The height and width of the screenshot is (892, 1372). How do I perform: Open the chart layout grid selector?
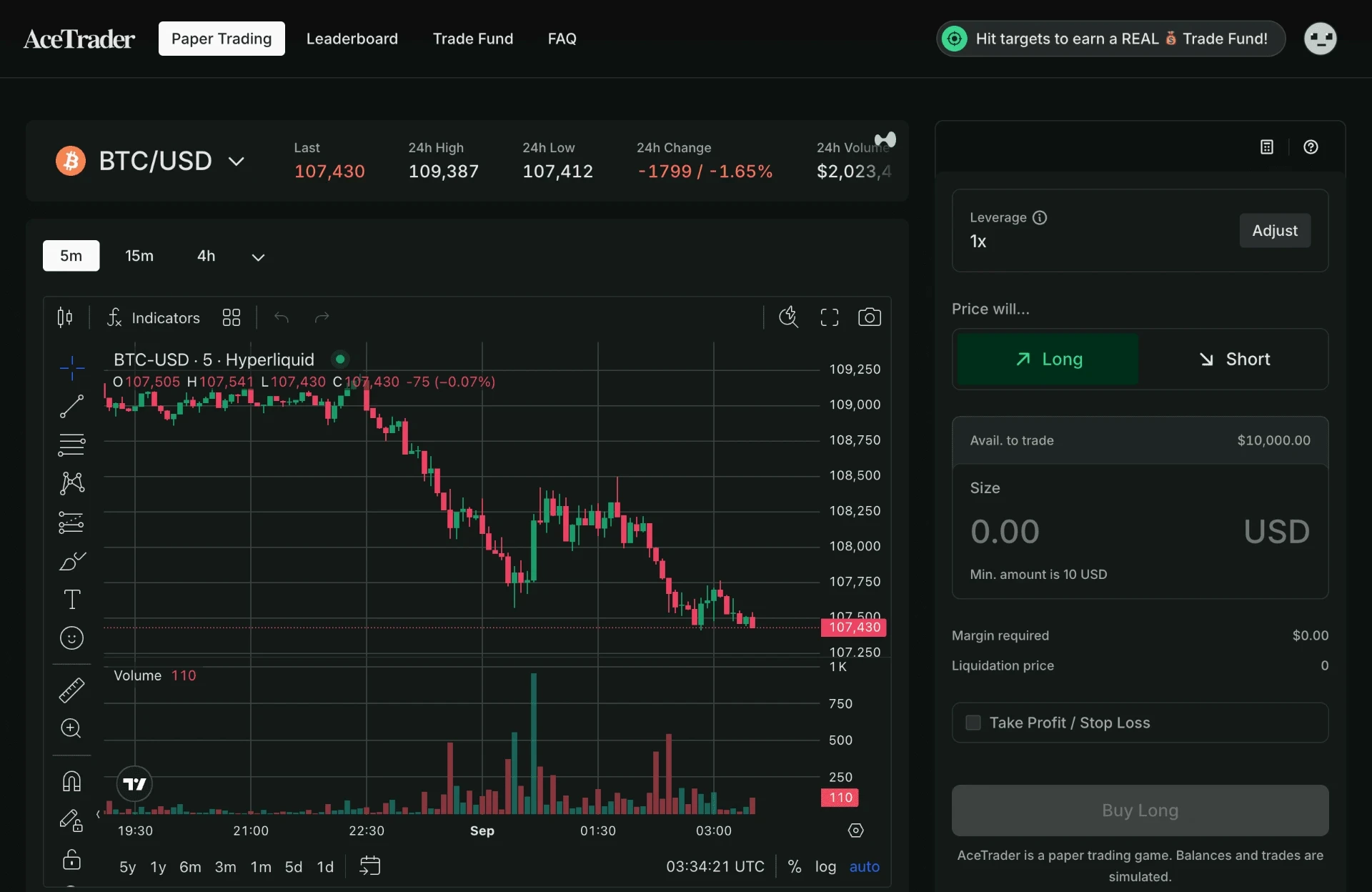(231, 317)
